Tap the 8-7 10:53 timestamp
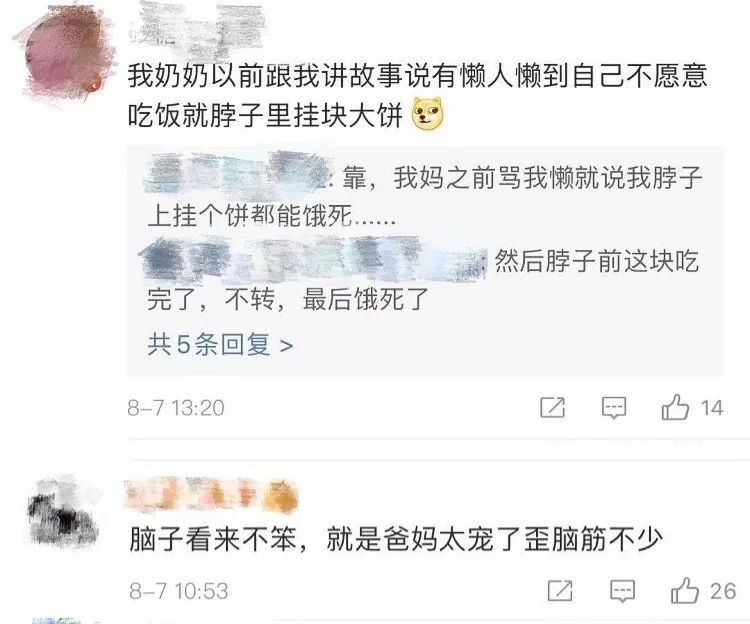This screenshot has height=624, width=750. (178, 591)
